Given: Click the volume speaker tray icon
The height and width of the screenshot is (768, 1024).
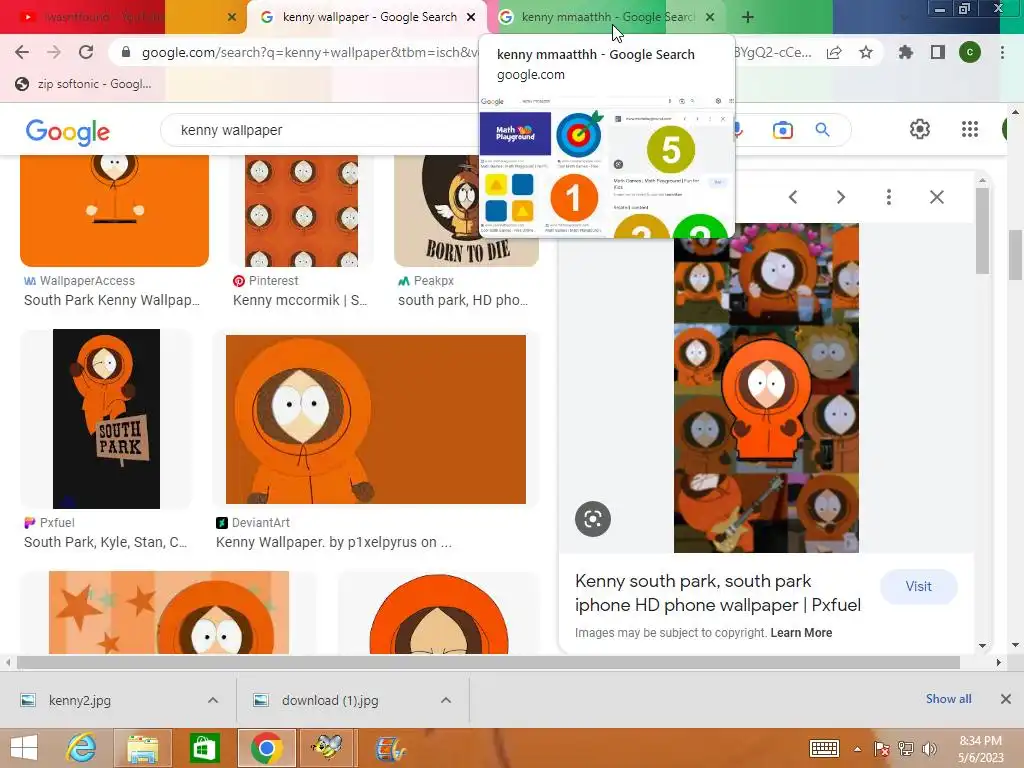Looking at the screenshot, I should point(929,749).
